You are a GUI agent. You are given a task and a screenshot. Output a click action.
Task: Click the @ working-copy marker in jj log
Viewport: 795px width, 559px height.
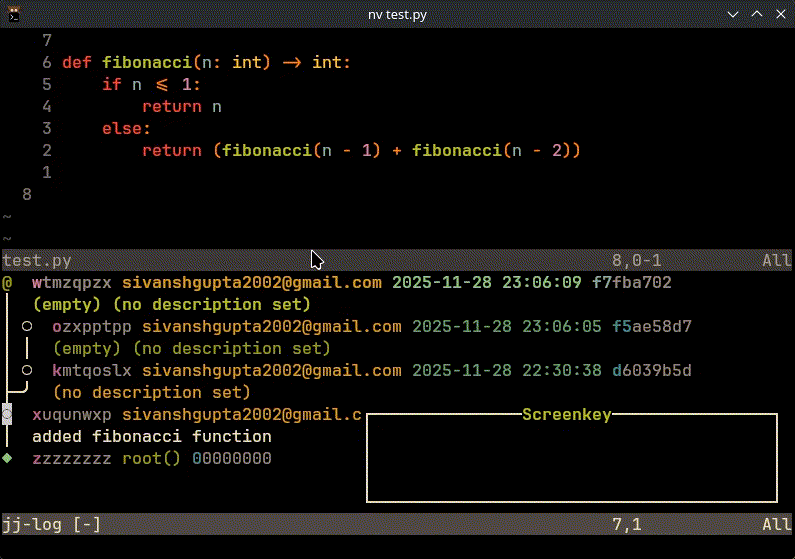point(8,283)
